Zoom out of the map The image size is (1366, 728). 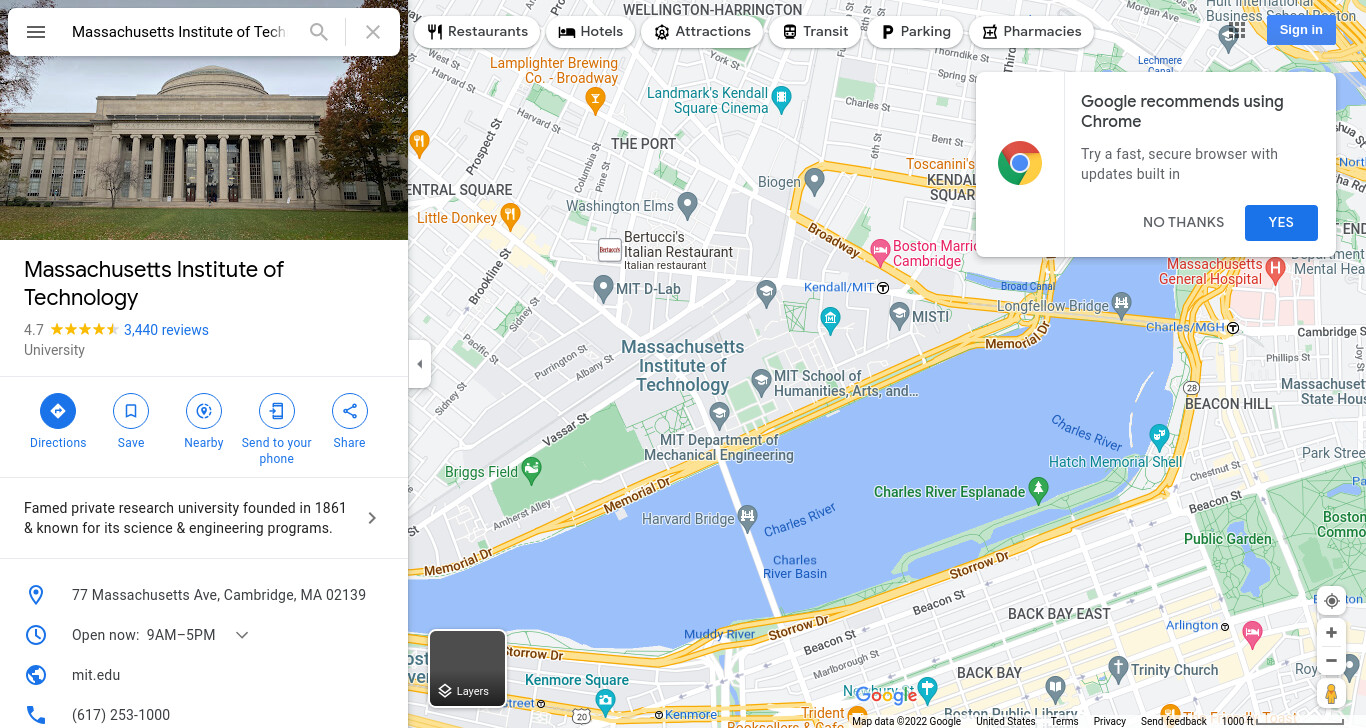(1331, 661)
